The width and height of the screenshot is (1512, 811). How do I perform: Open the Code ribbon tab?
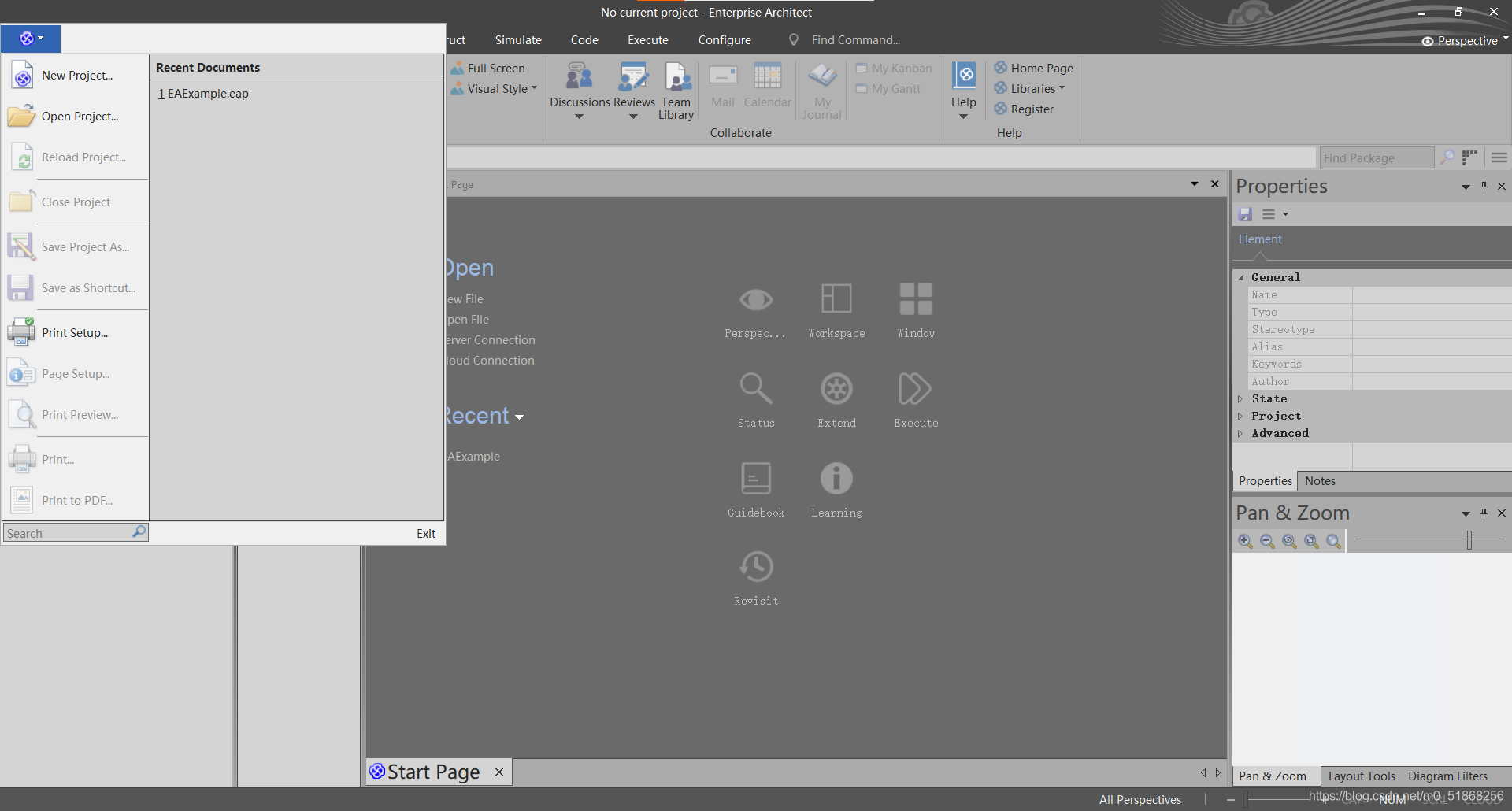coord(584,40)
